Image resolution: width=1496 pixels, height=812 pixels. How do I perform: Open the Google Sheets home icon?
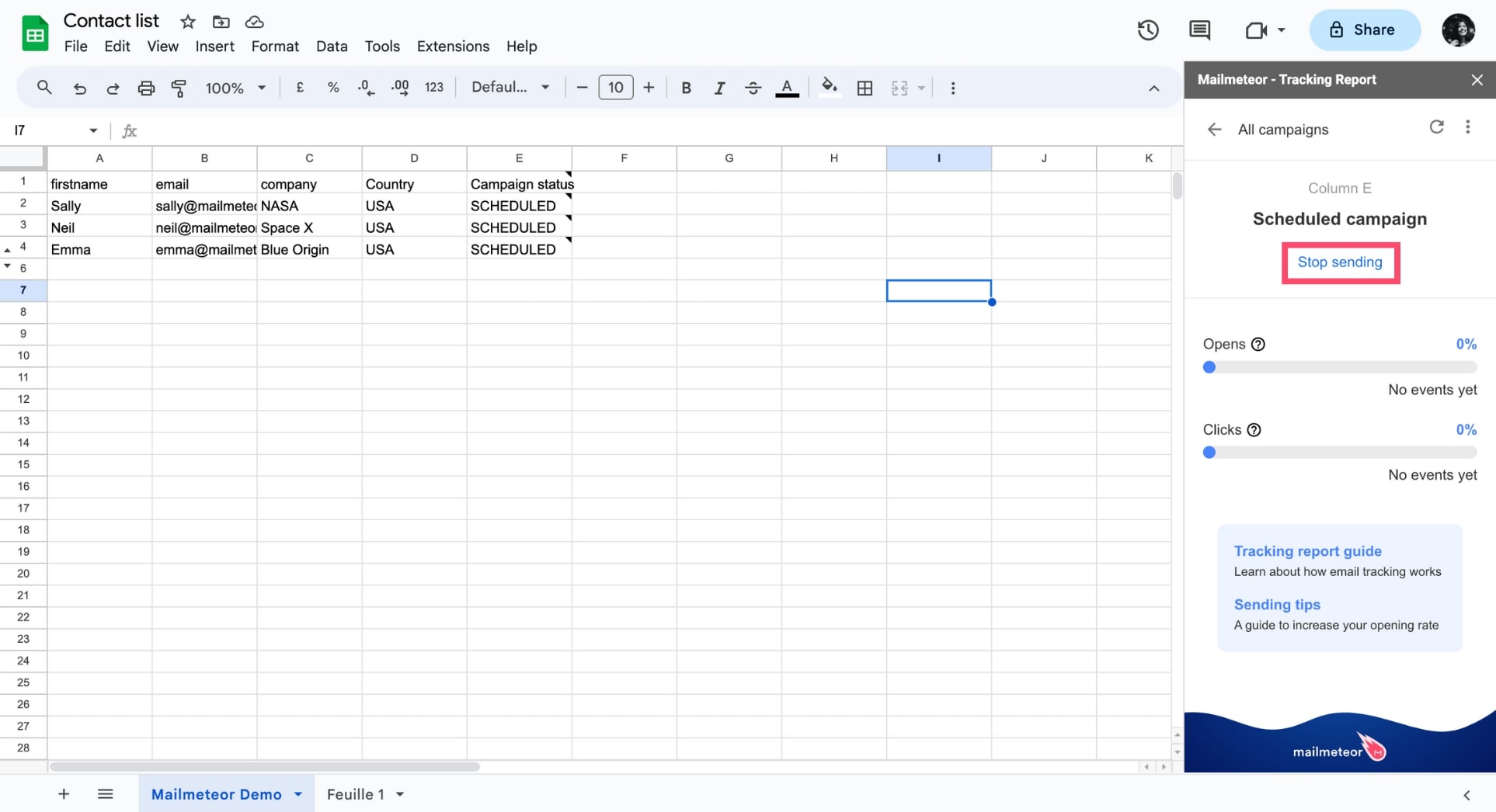(x=35, y=33)
